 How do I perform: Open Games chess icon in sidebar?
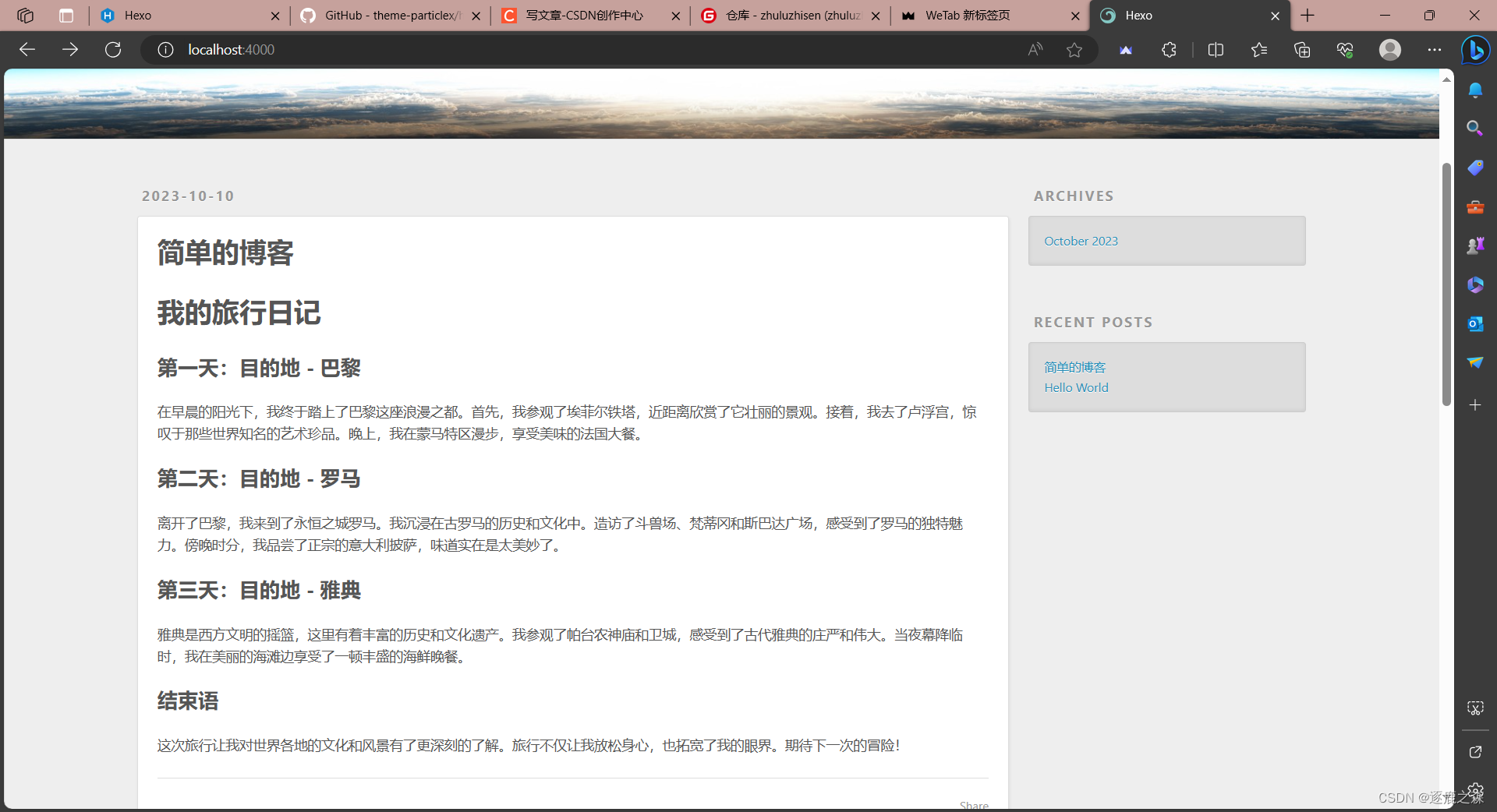[1475, 246]
